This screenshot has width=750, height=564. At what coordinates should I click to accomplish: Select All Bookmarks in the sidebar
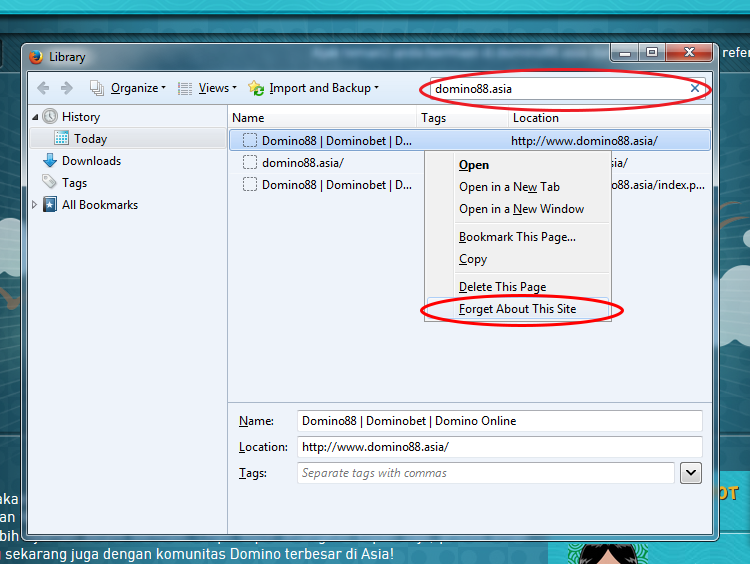100,205
